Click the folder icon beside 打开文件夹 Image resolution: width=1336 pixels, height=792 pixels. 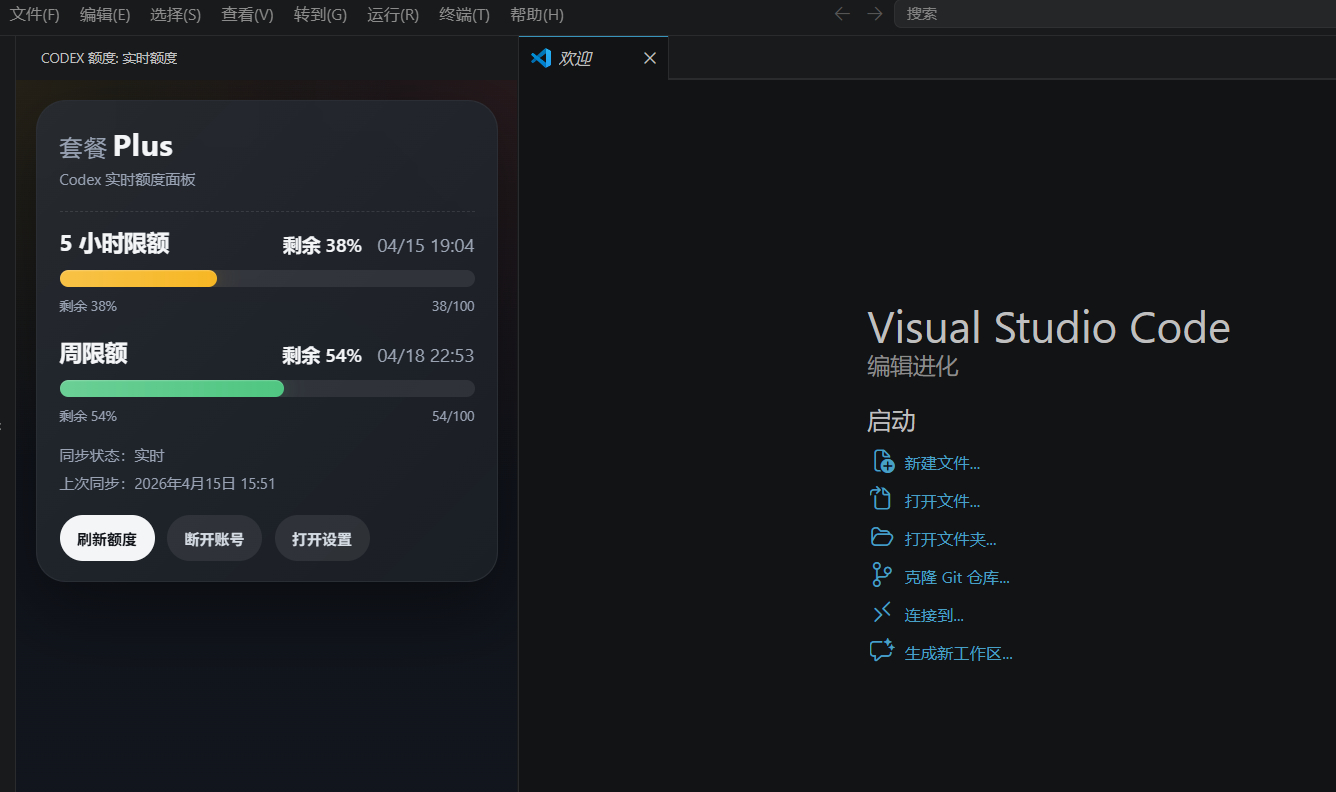(x=882, y=537)
